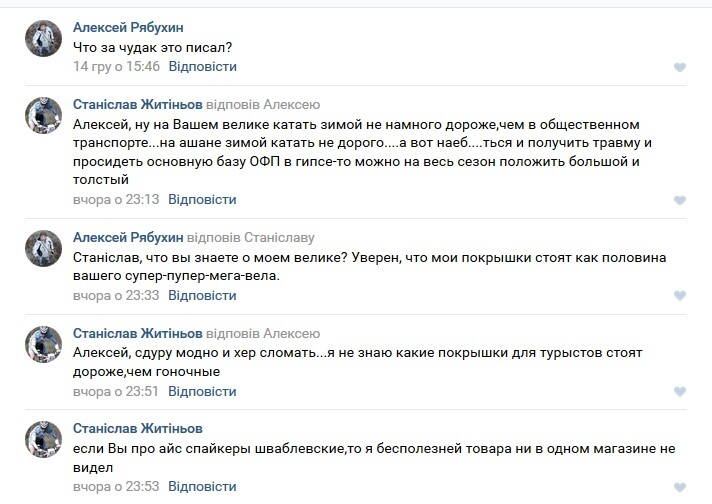The image size is (712, 504).
Task: Click the timestamp вчора о 23:51
Action: (x=116, y=391)
